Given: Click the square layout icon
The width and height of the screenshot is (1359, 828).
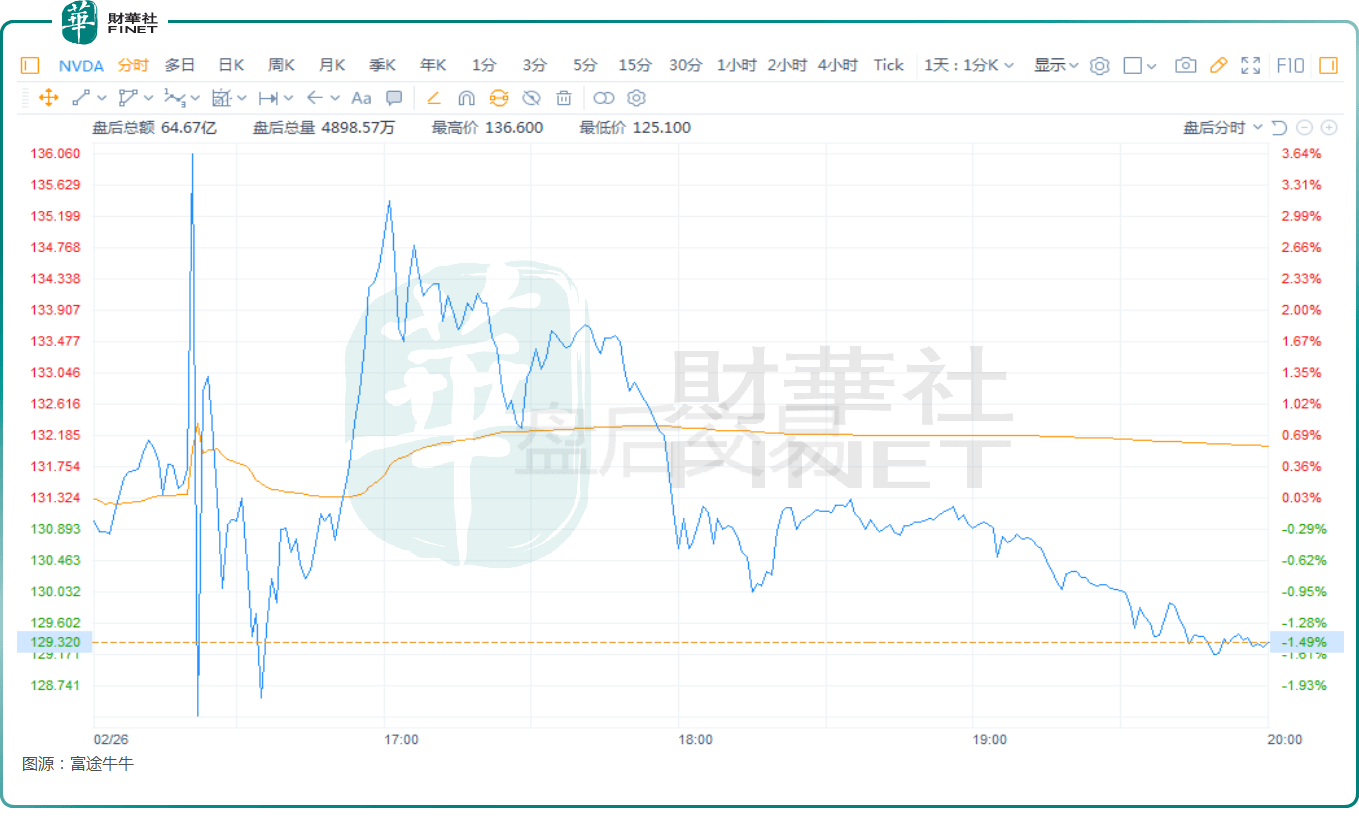Looking at the screenshot, I should coord(1133,66).
